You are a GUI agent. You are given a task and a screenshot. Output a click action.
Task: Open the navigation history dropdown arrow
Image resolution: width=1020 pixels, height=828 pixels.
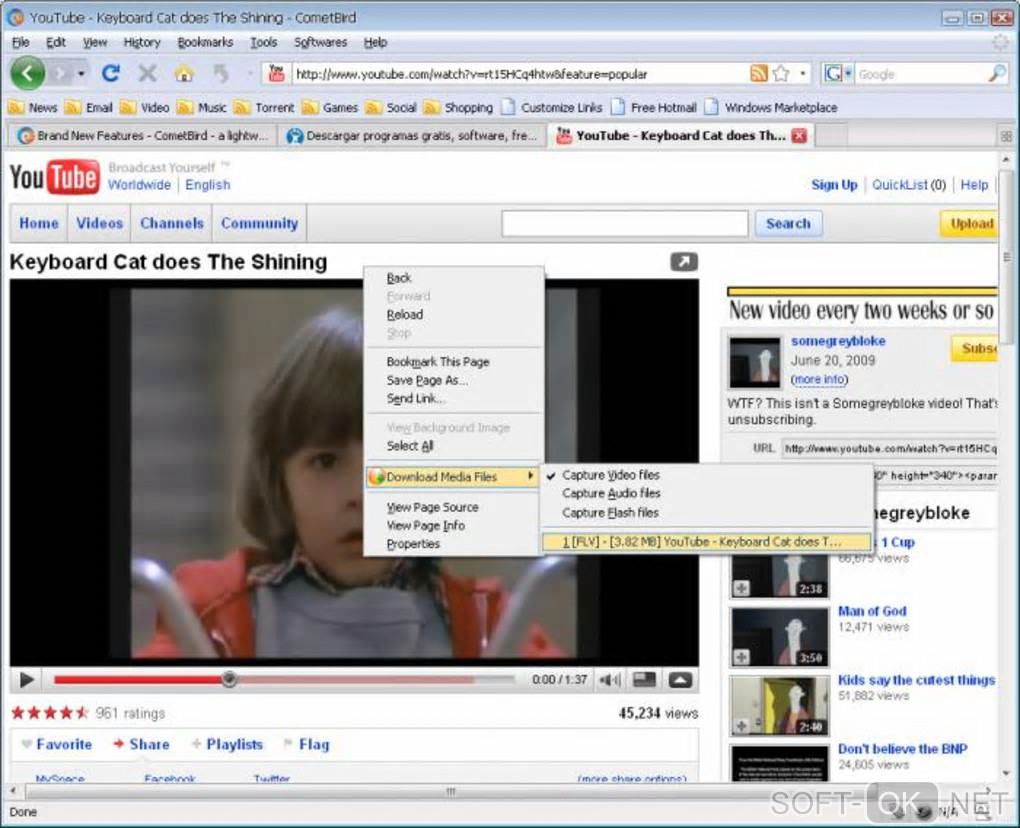pyautogui.click(x=81, y=73)
